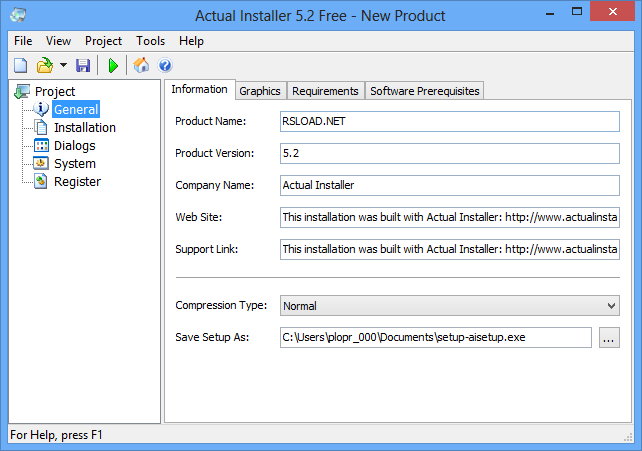Image resolution: width=642 pixels, height=451 pixels.
Task: Open the File menu
Action: coord(23,41)
